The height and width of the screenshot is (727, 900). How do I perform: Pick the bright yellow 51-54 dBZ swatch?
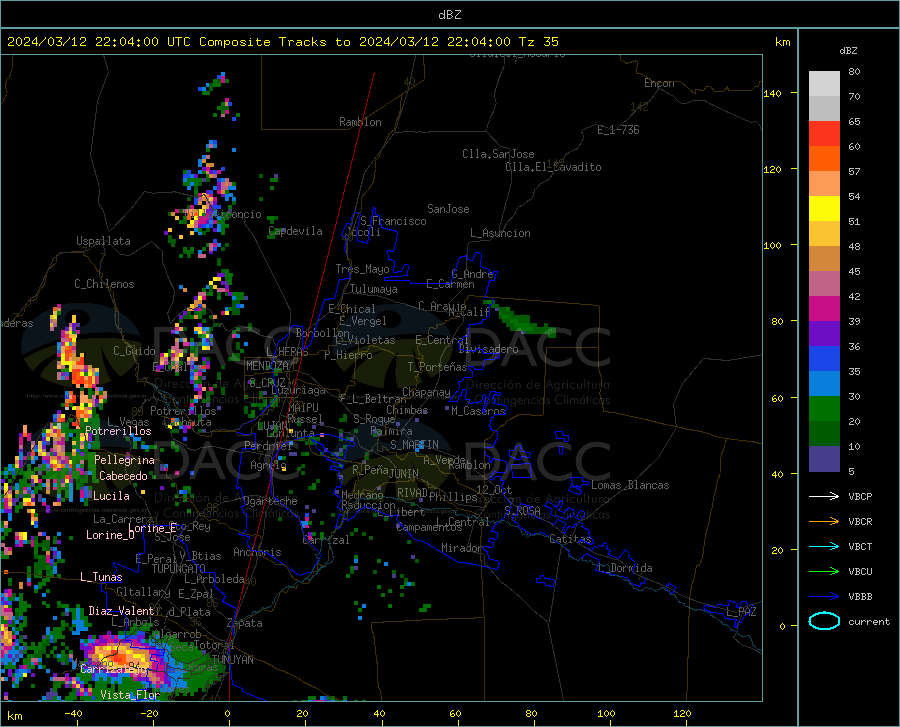824,209
